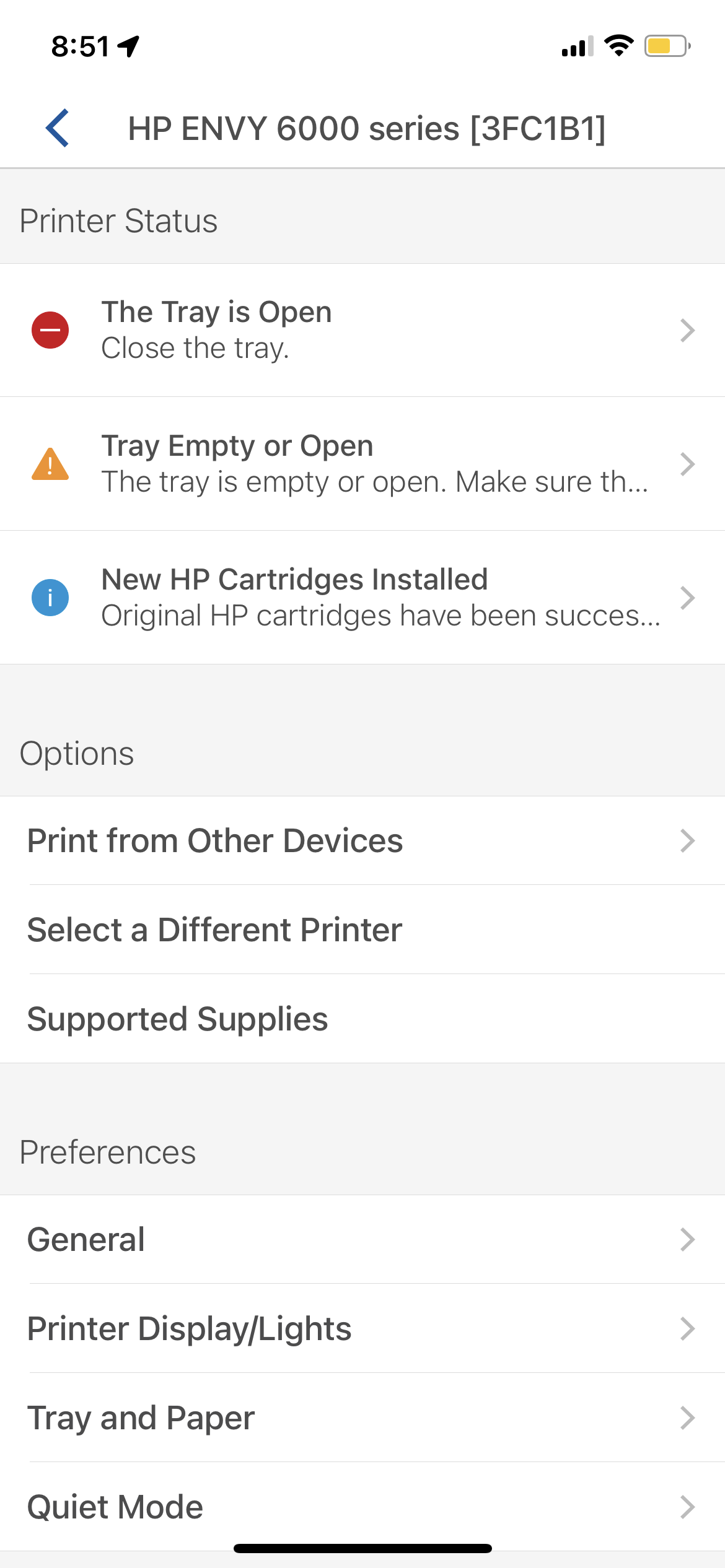
Task: Open Printer Display/Lights settings
Action: [190, 1328]
